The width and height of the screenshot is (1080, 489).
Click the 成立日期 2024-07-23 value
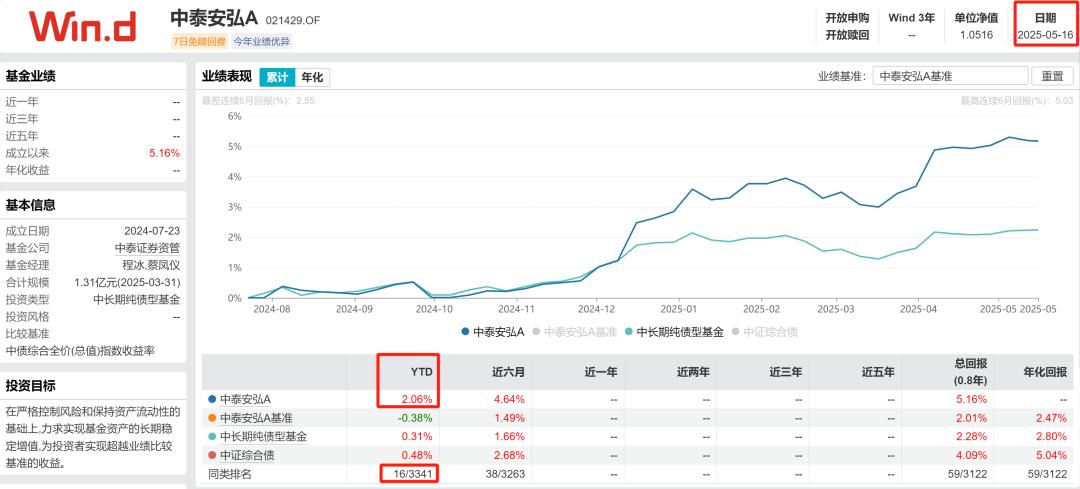[152, 231]
